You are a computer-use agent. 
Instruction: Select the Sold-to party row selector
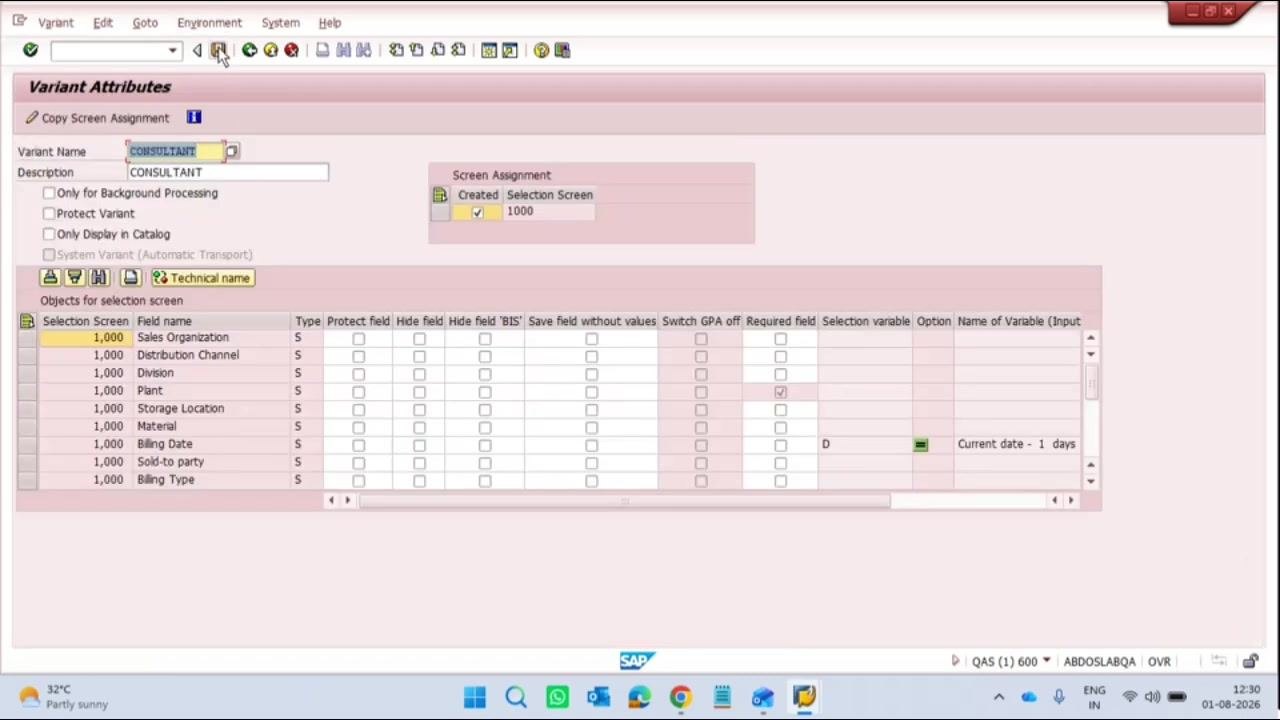pyautogui.click(x=27, y=462)
